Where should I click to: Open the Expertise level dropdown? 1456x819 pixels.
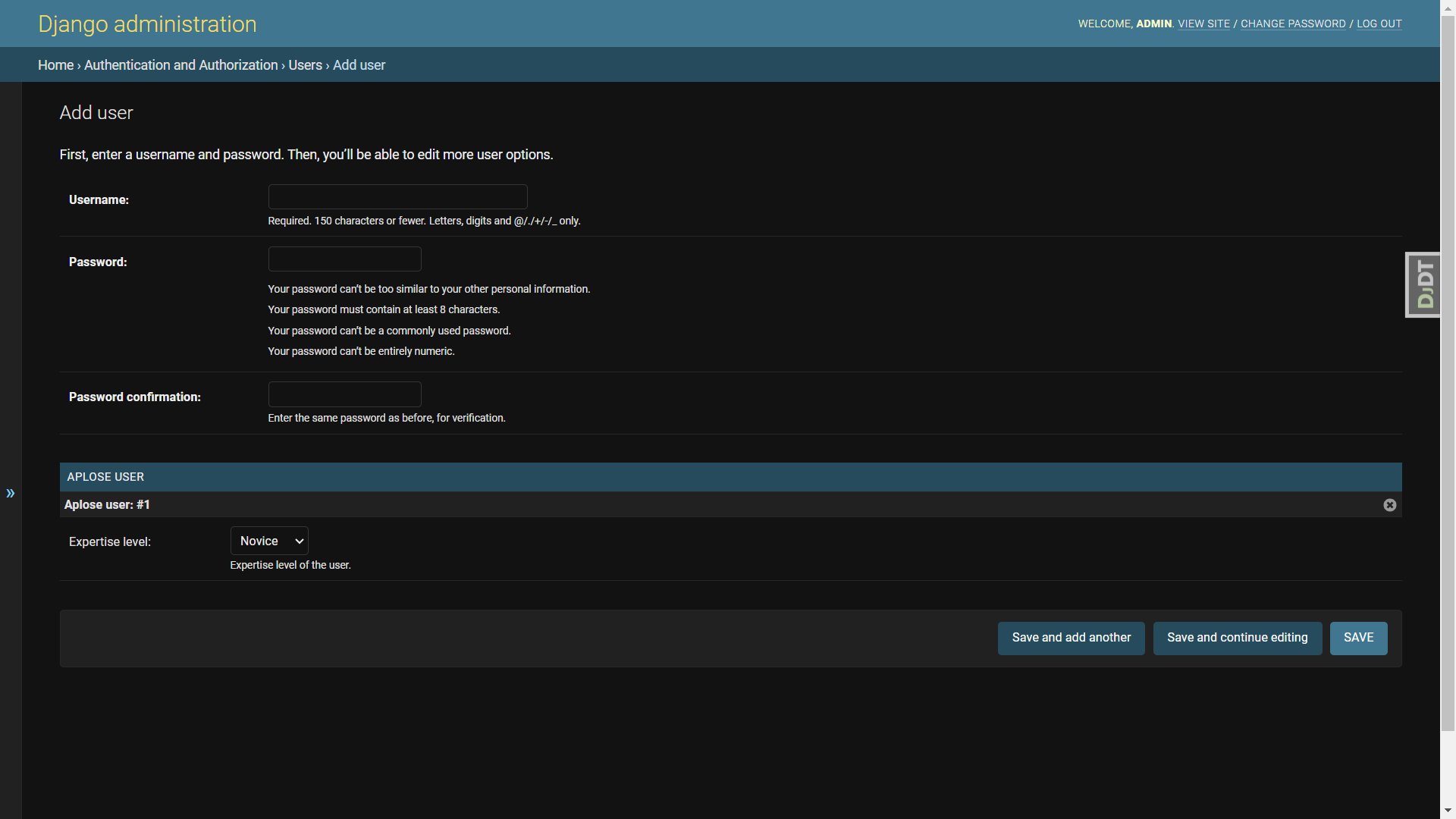click(269, 541)
